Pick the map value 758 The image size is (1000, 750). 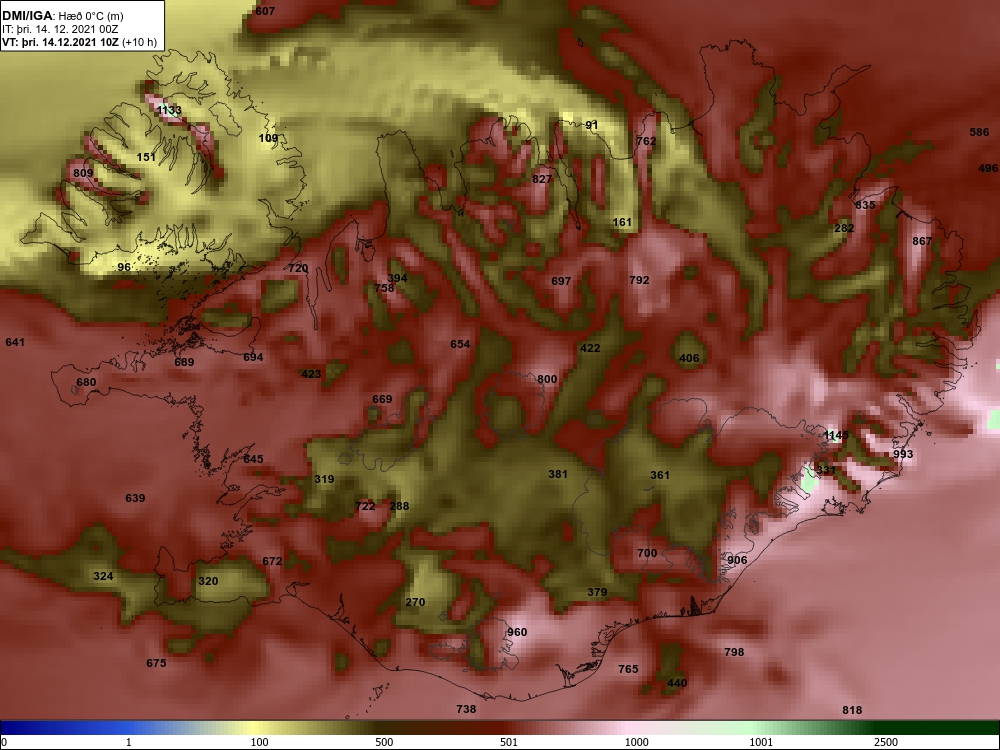(385, 288)
